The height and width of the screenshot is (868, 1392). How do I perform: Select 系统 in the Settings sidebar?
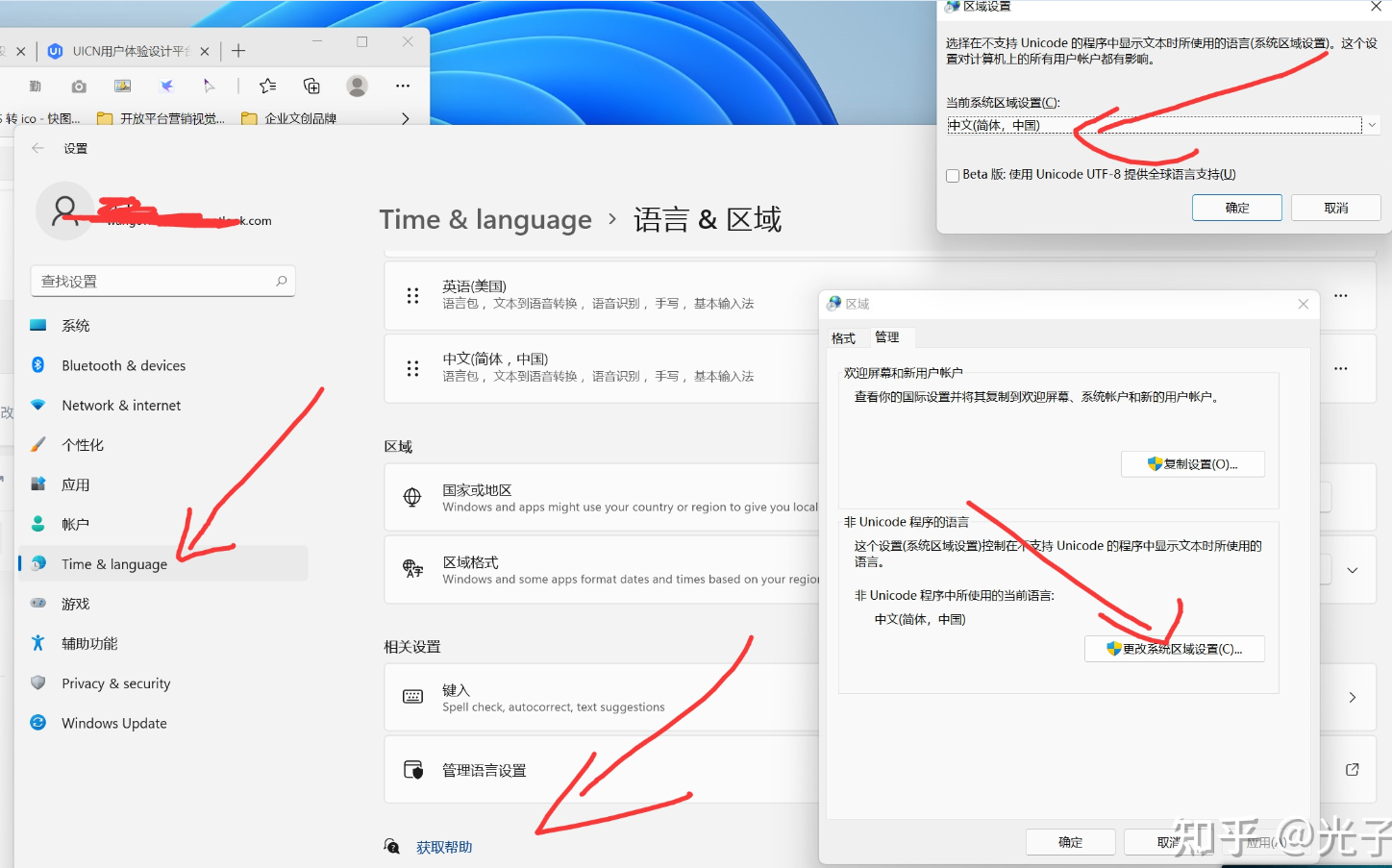[77, 325]
